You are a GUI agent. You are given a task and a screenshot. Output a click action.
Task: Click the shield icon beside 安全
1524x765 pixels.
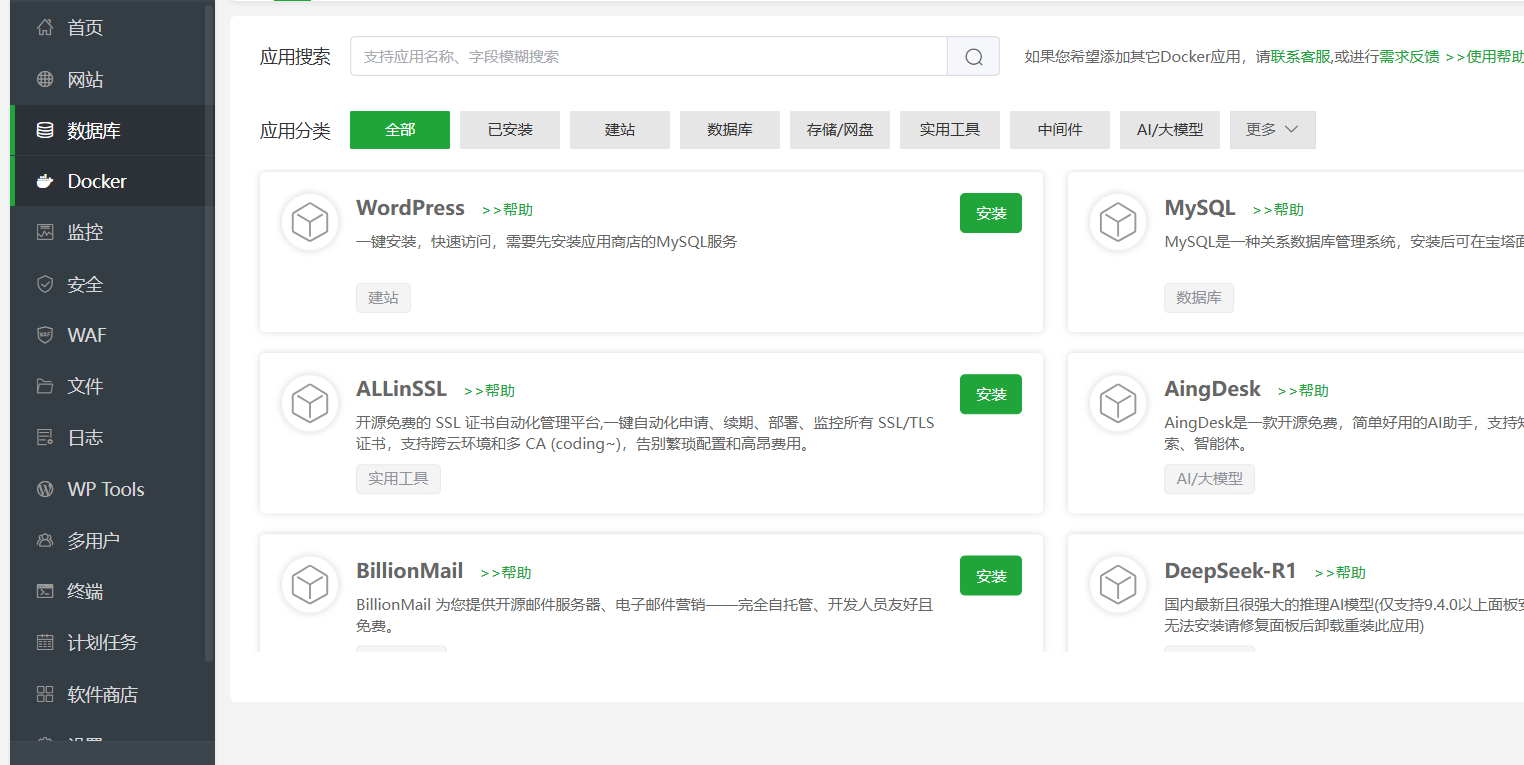(x=45, y=284)
